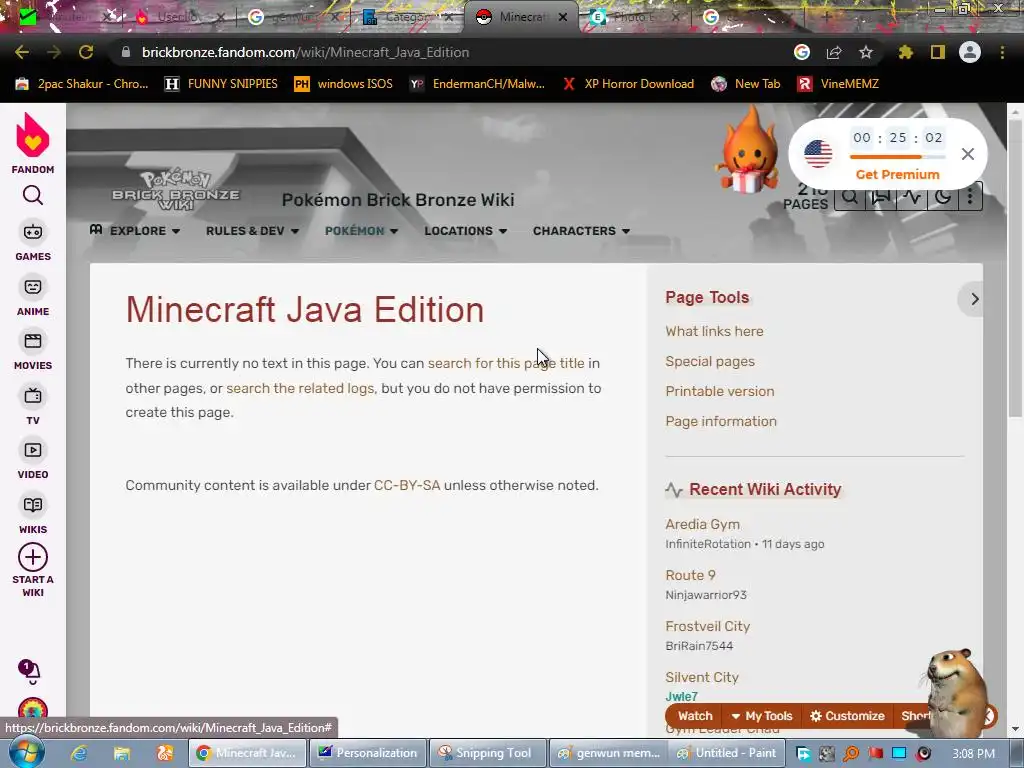Click user Jwle7 link

click(x=681, y=697)
